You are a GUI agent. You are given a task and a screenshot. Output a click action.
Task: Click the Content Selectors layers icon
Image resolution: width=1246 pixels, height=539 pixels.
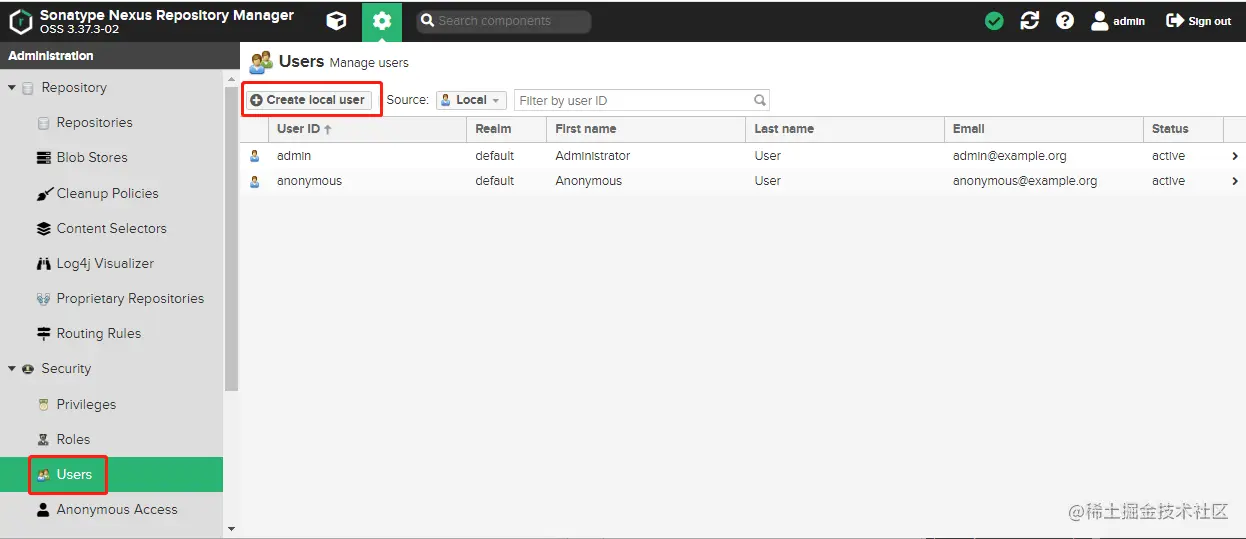43,228
